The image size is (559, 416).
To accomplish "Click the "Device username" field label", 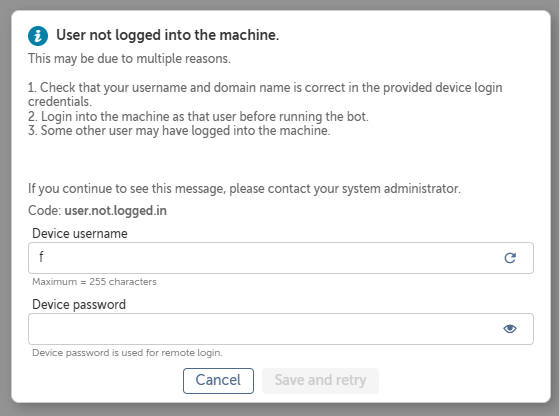I will click(80, 233).
